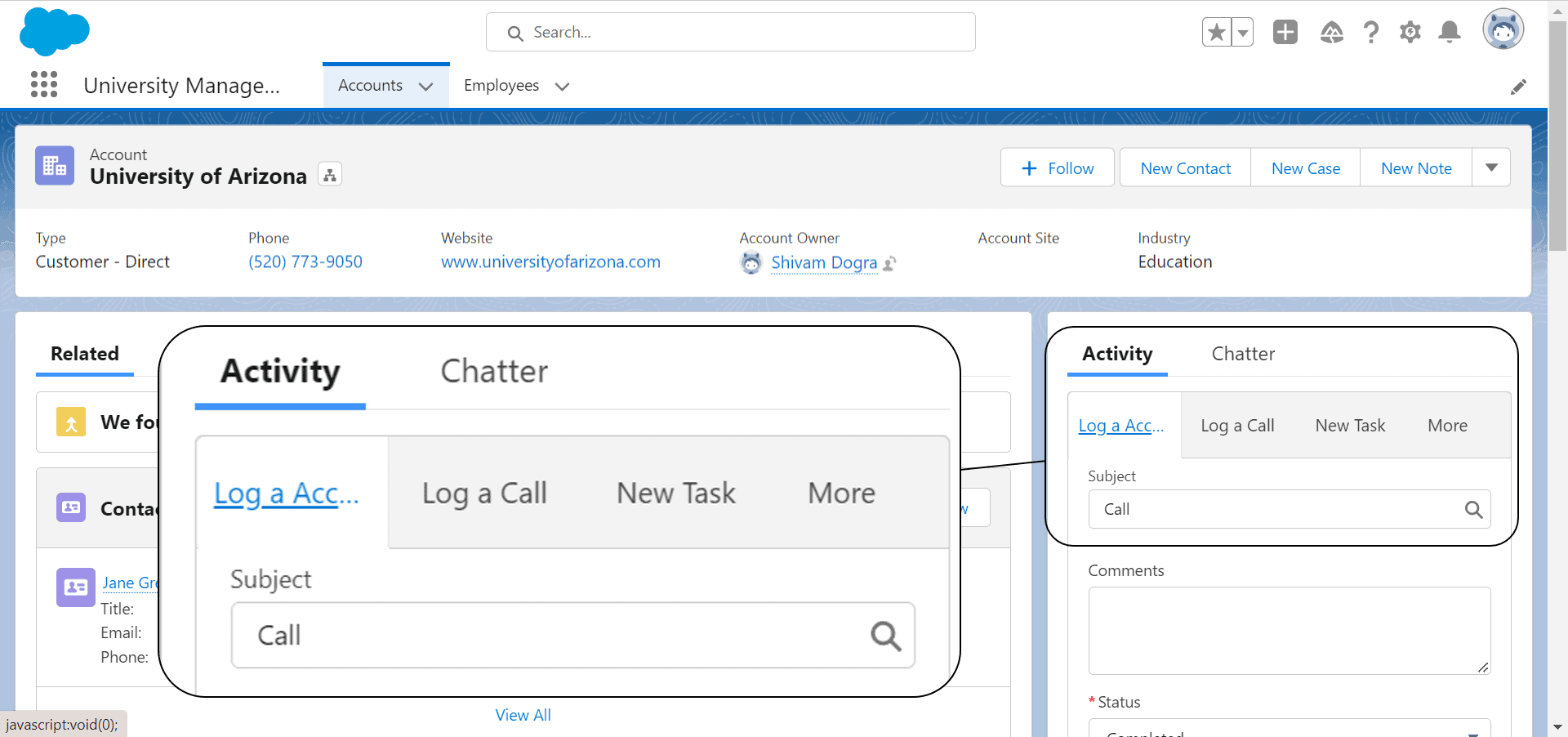The width and height of the screenshot is (1568, 737).
Task: Open the App Launcher grid icon
Action: pyautogui.click(x=43, y=84)
